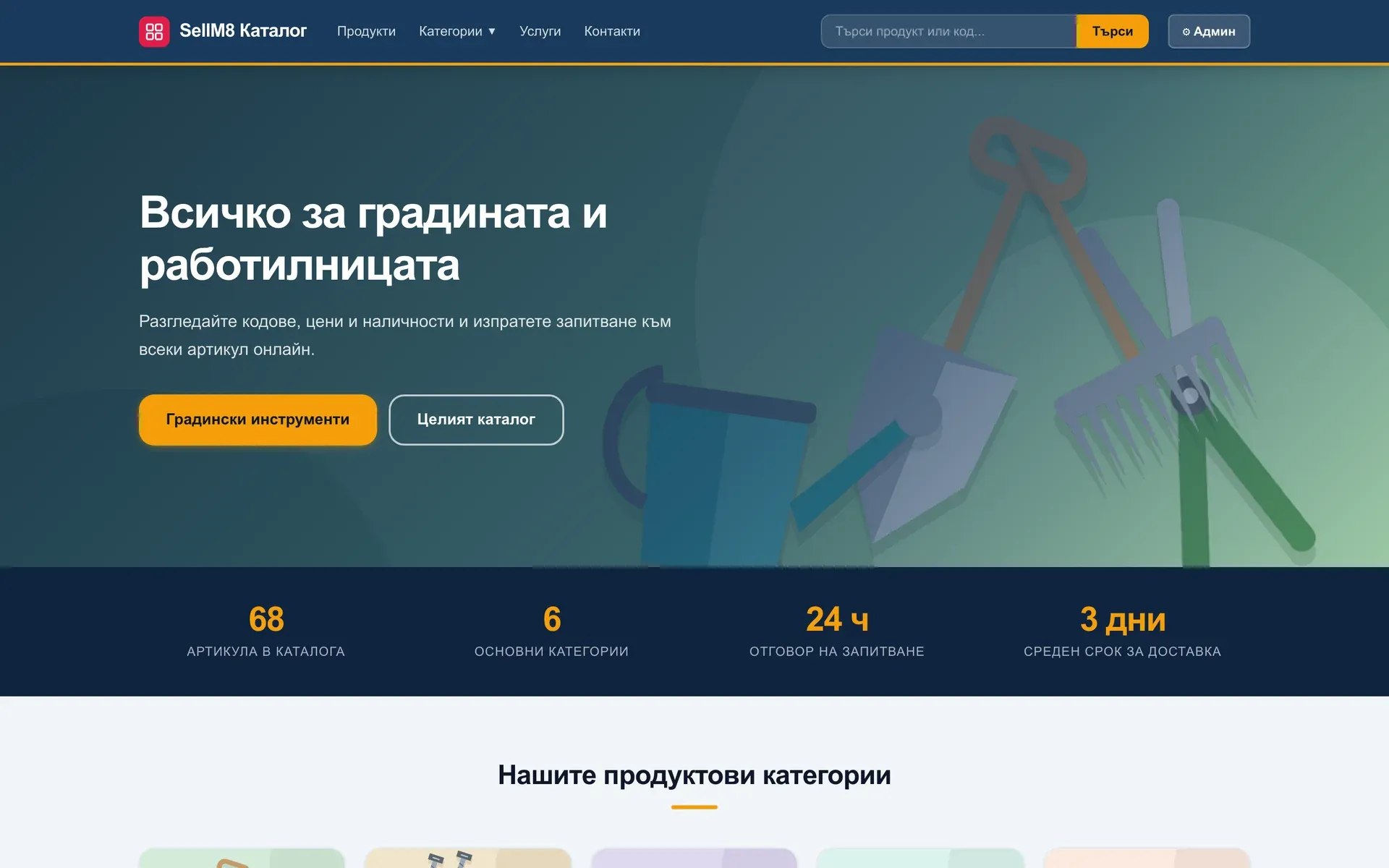1389x868 pixels.
Task: Open the Админ panel button
Action: coord(1209,31)
